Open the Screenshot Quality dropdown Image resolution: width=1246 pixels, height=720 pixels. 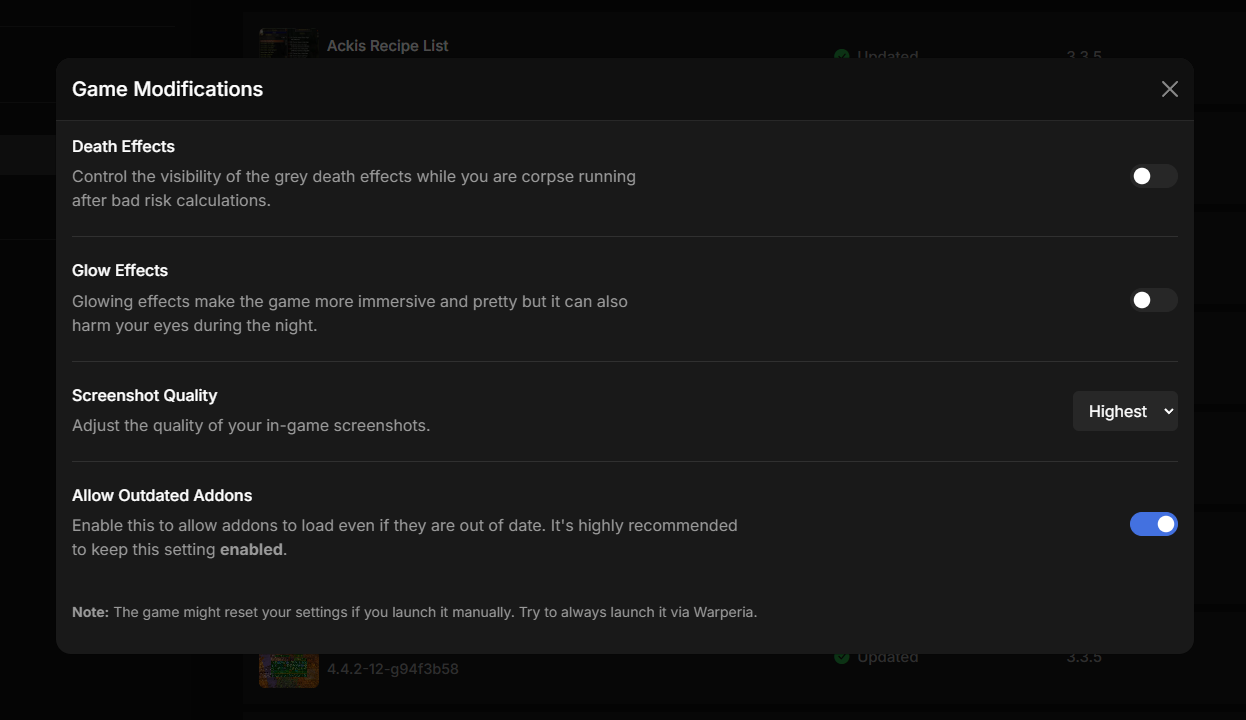click(x=1125, y=411)
